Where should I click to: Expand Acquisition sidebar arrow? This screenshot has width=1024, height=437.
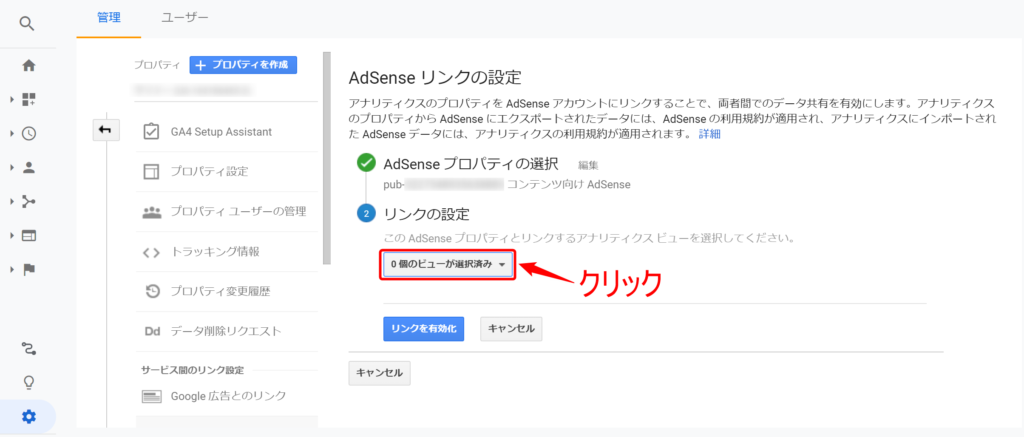pyautogui.click(x=12, y=201)
